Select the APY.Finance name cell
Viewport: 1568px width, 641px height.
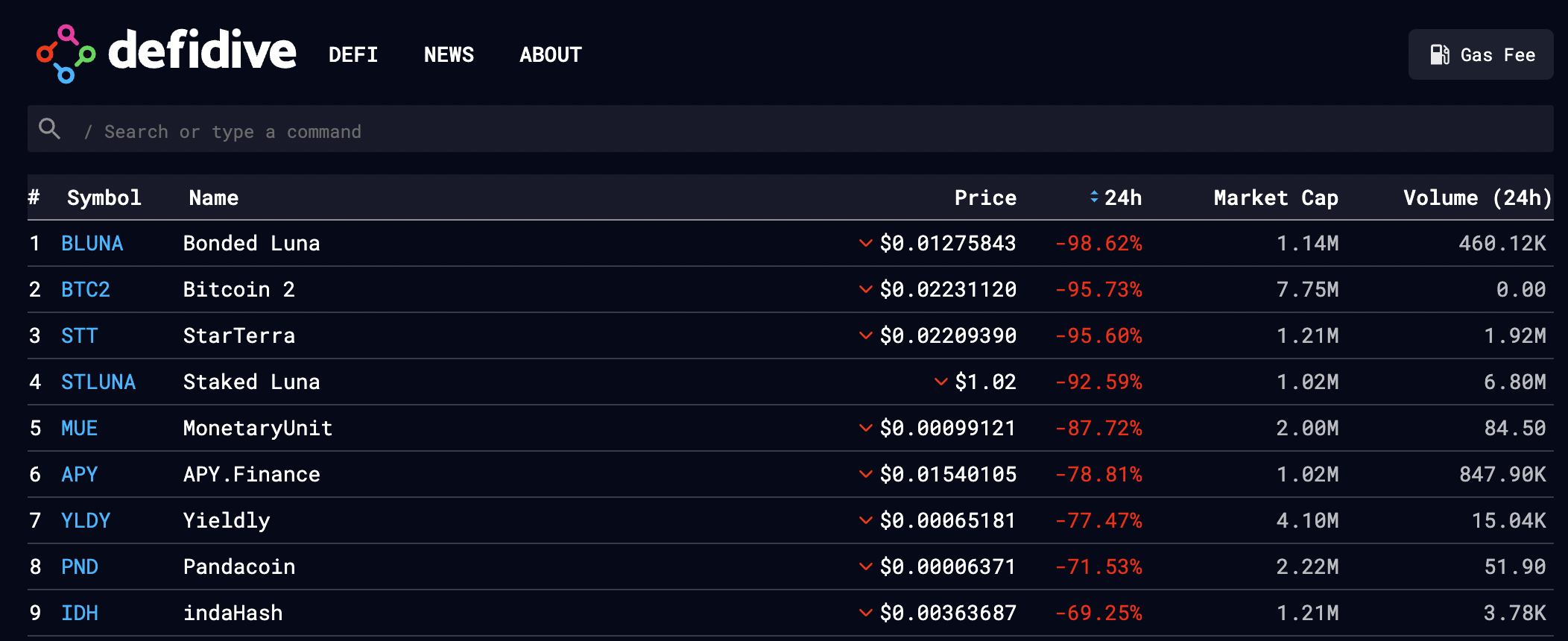[x=252, y=474]
